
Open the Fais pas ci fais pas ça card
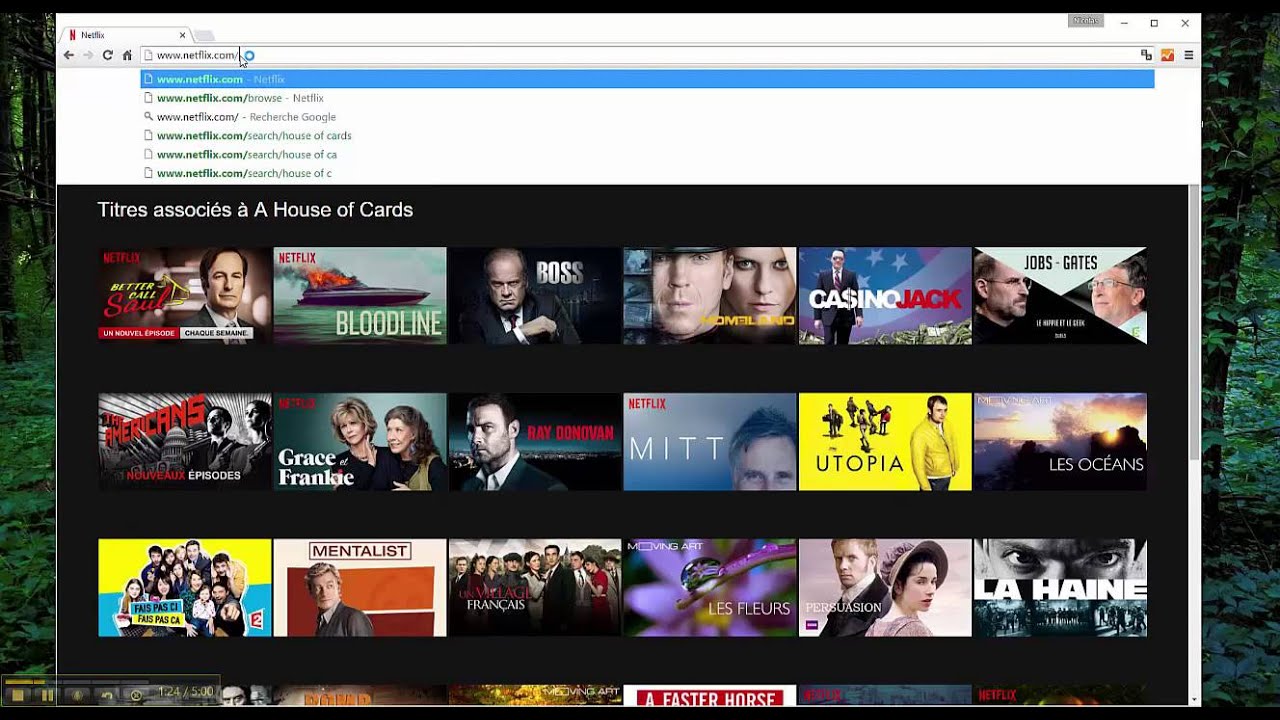[185, 588]
